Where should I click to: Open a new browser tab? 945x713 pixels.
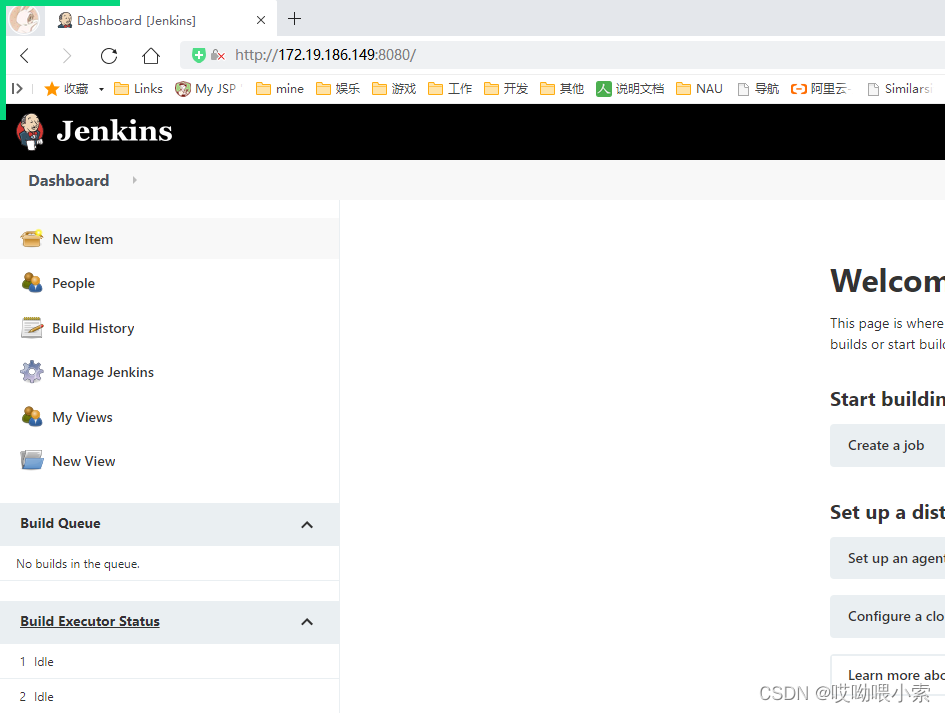point(294,19)
